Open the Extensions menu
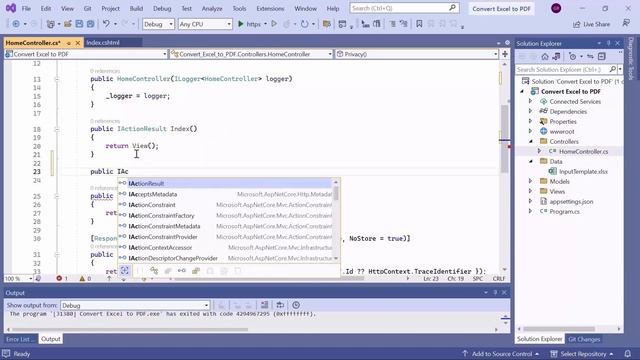This screenshot has width=640, height=360. (270, 9)
